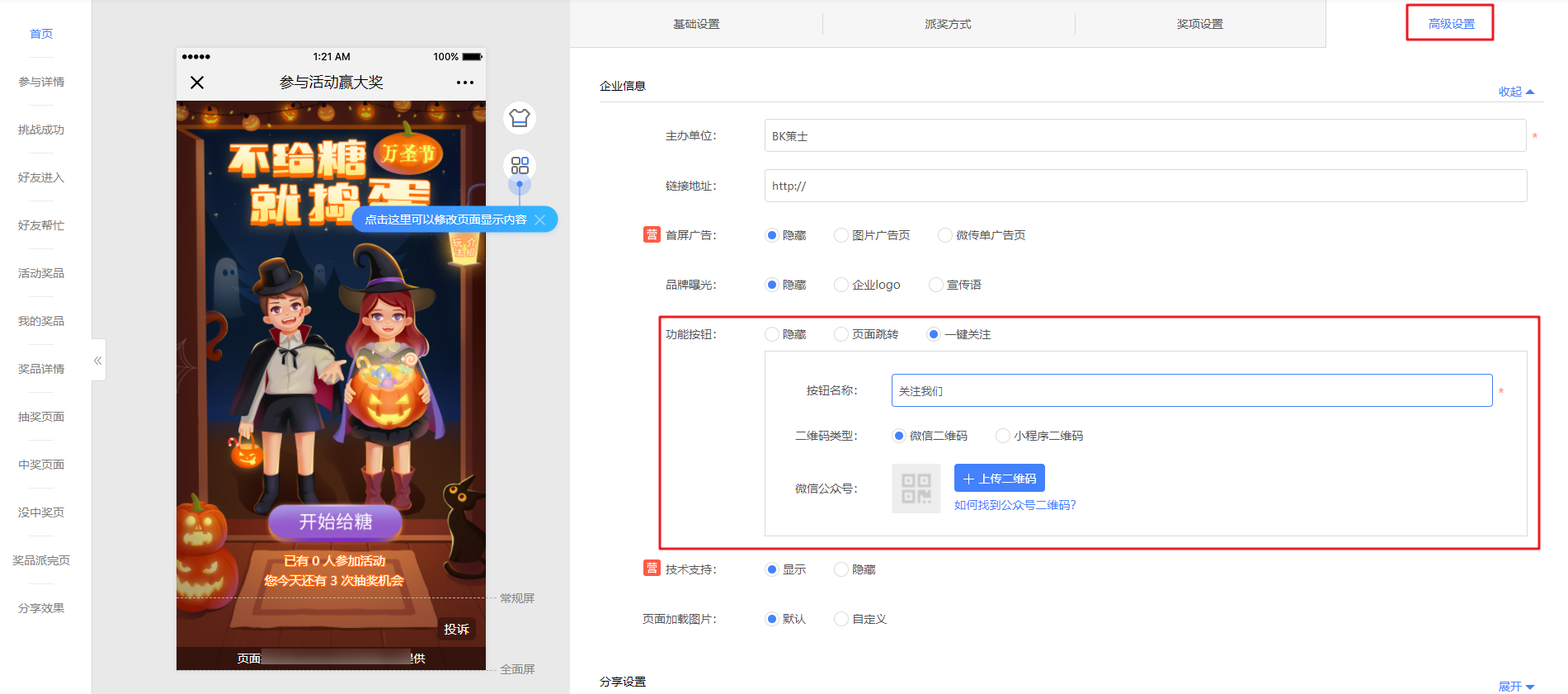Image resolution: width=1568 pixels, height=694 pixels.
Task: Switch to 高级设置 tab
Action: 1451,24
